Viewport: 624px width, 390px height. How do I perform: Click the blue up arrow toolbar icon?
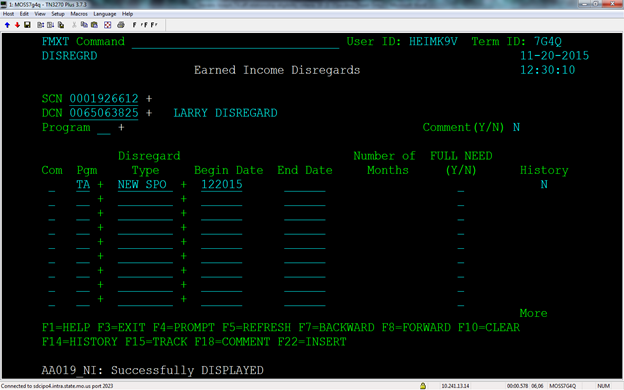[7, 25]
